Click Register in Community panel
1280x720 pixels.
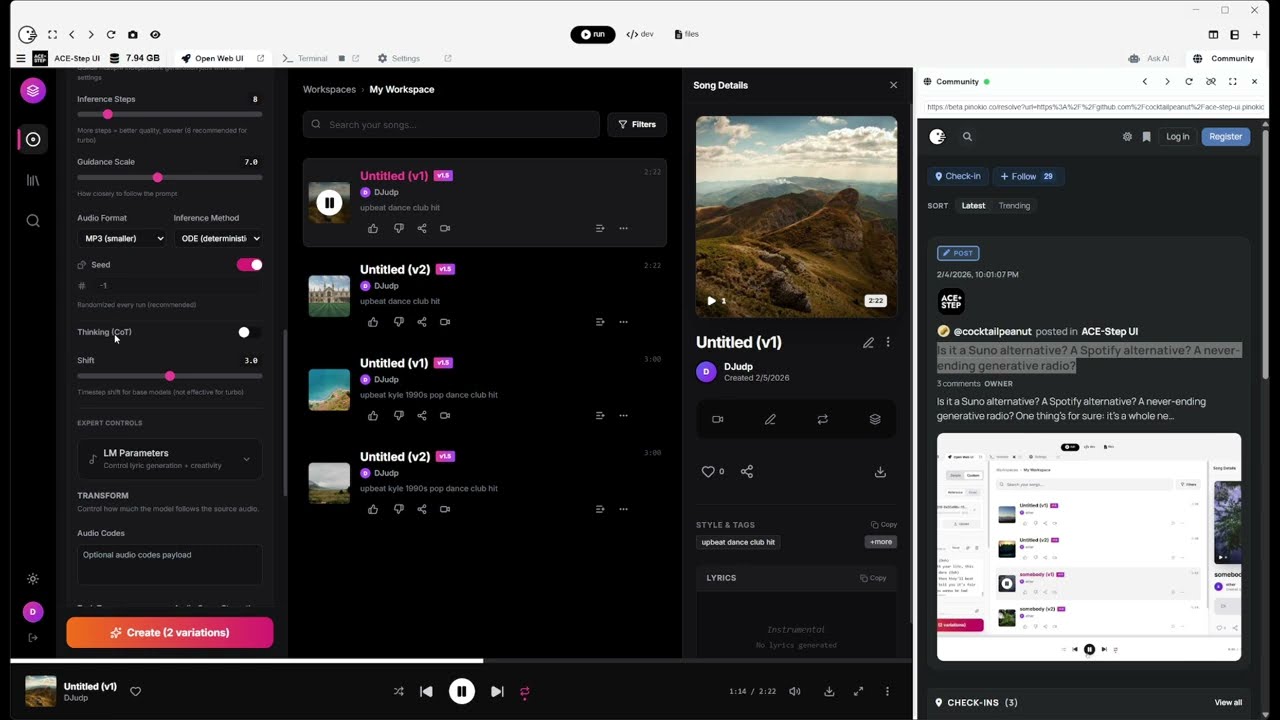[x=1225, y=137]
